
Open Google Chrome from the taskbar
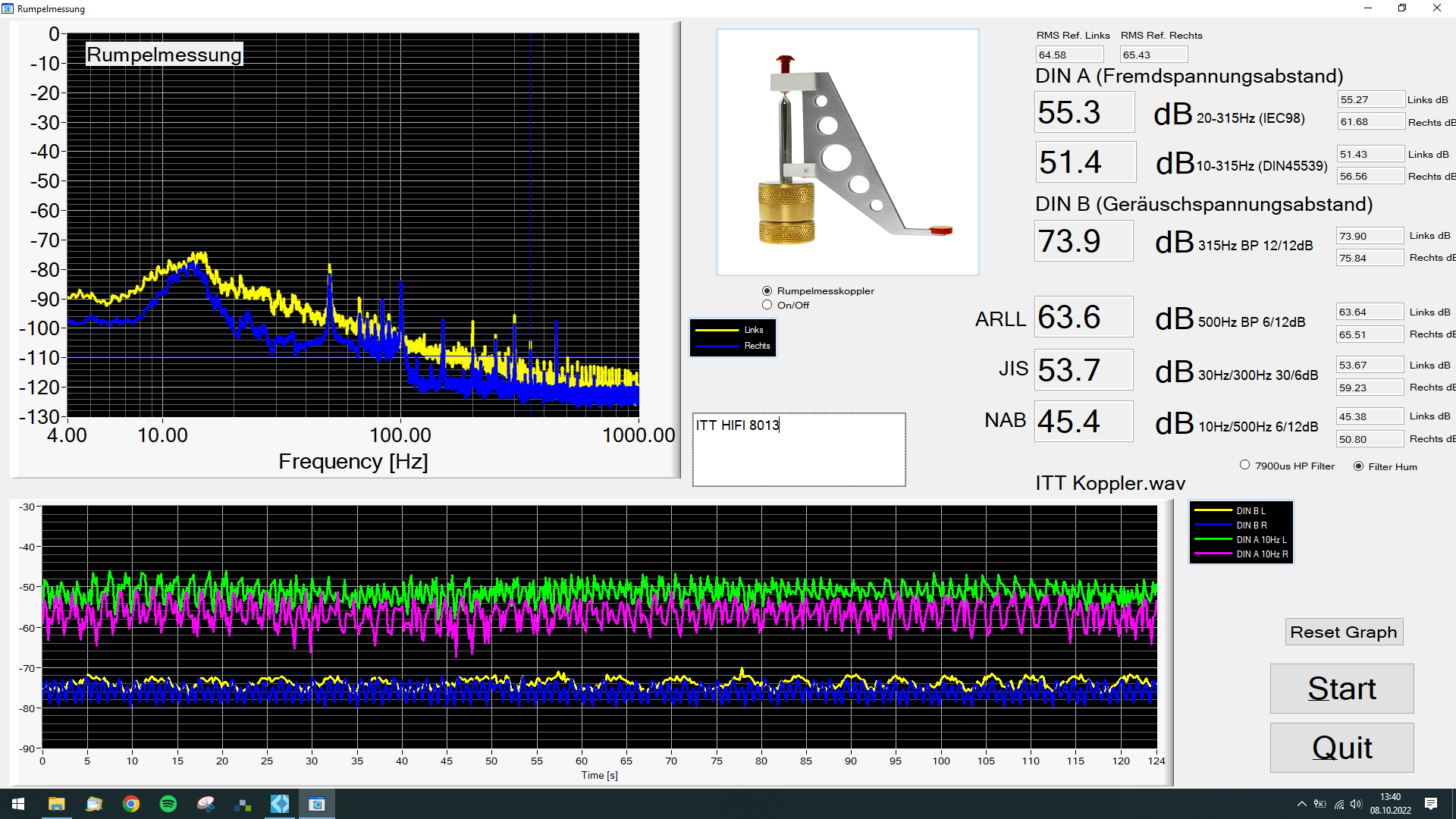coord(131,804)
